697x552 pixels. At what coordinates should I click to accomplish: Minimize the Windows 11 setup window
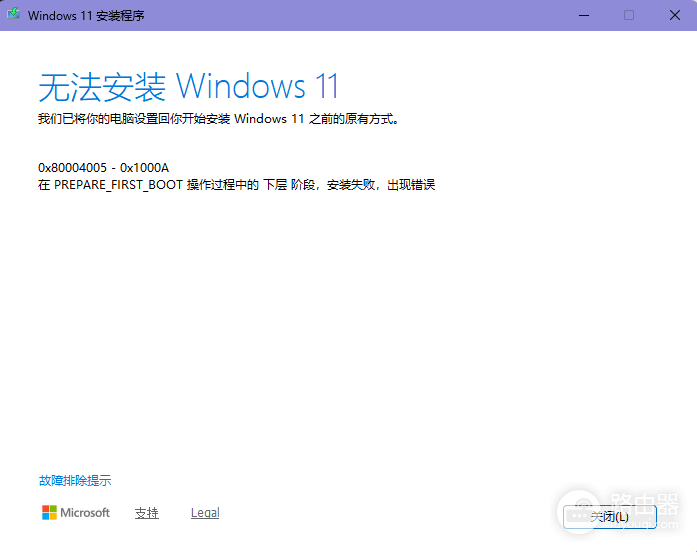pyautogui.click(x=584, y=16)
